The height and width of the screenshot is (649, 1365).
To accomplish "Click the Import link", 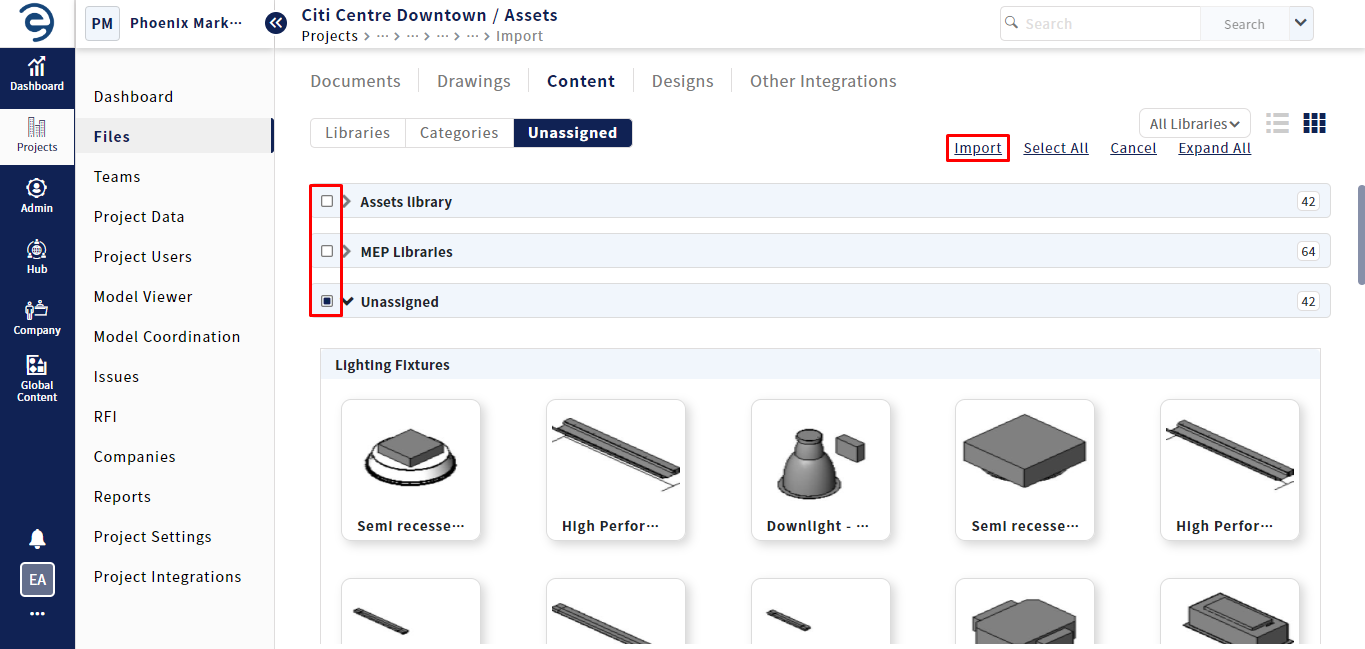I will (x=977, y=148).
